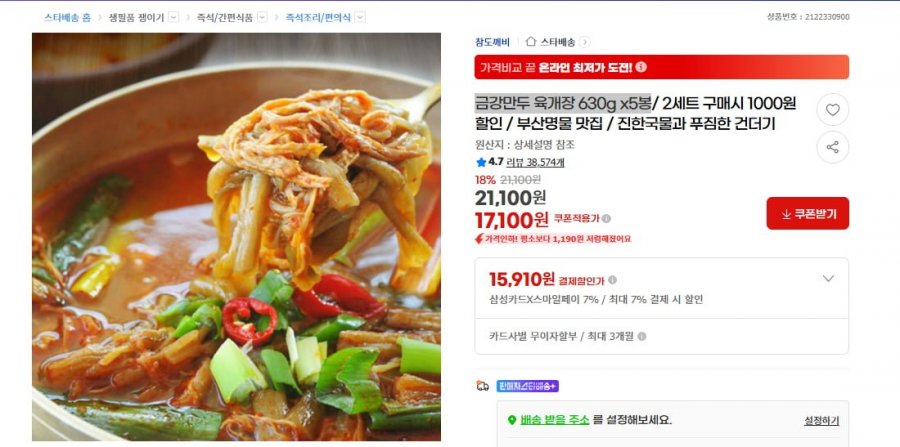
Task: Expand the 결제할인가 details chevron
Action: (x=828, y=279)
